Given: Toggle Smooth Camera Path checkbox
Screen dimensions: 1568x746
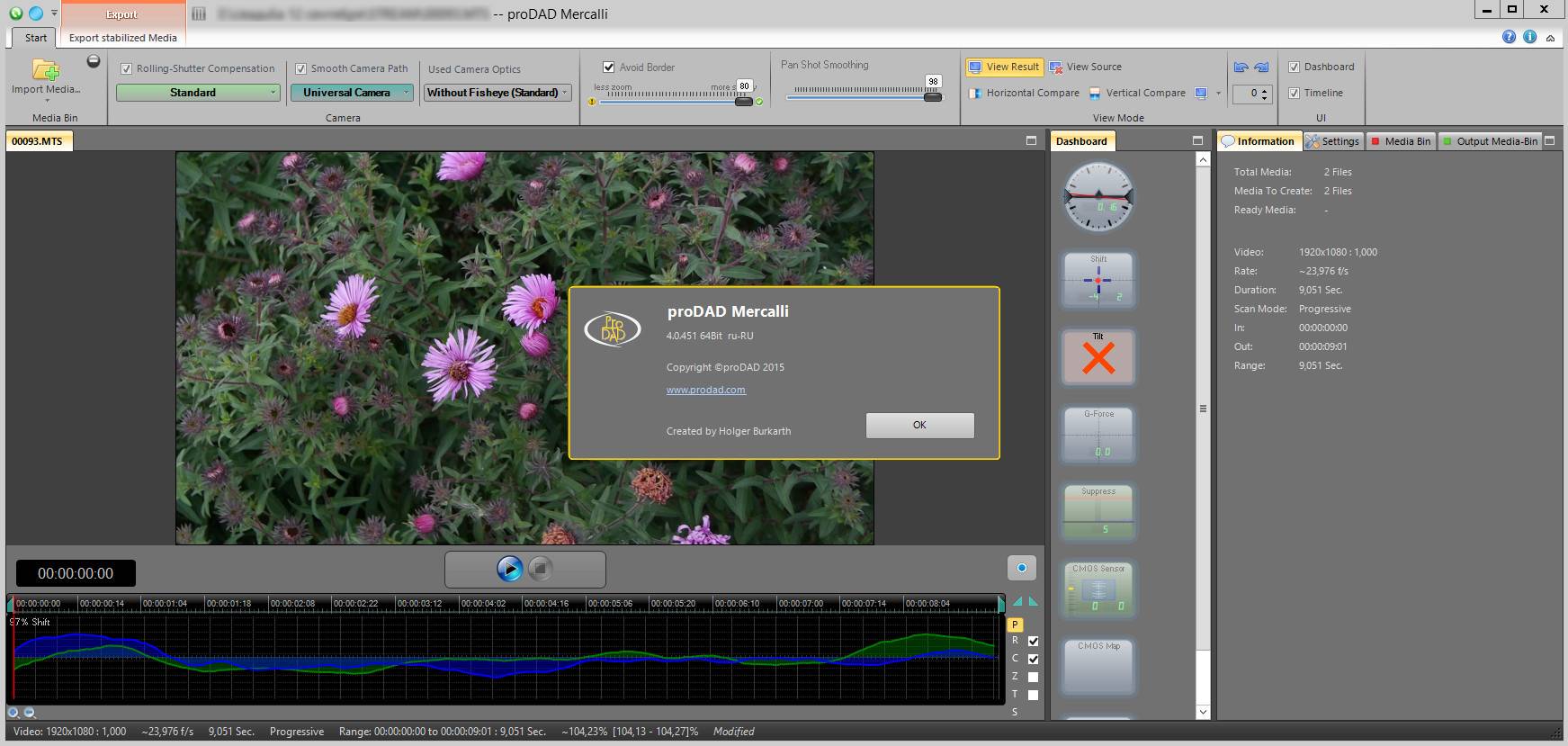Looking at the screenshot, I should click(301, 68).
